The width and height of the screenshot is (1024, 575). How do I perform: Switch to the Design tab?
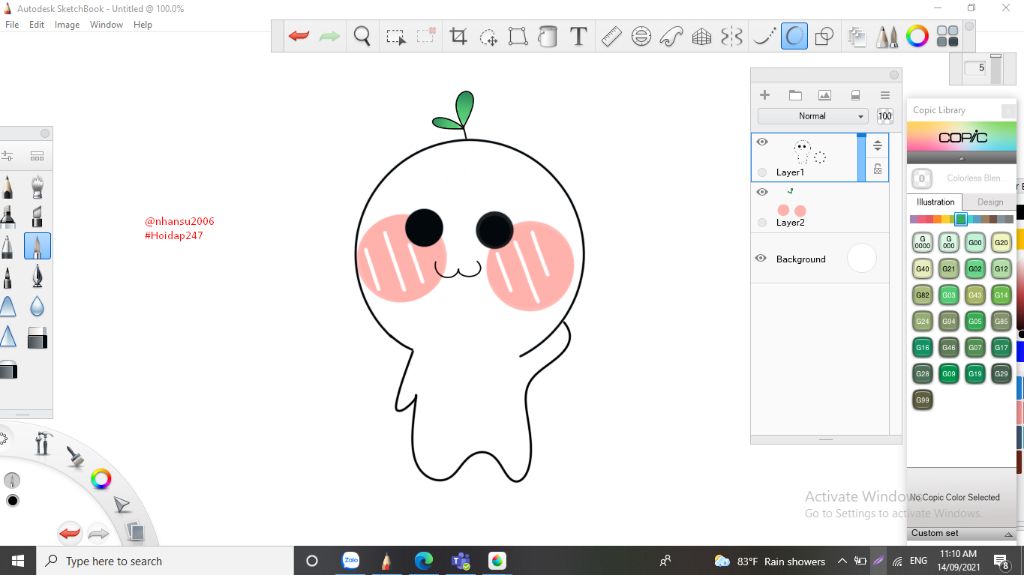tap(990, 202)
